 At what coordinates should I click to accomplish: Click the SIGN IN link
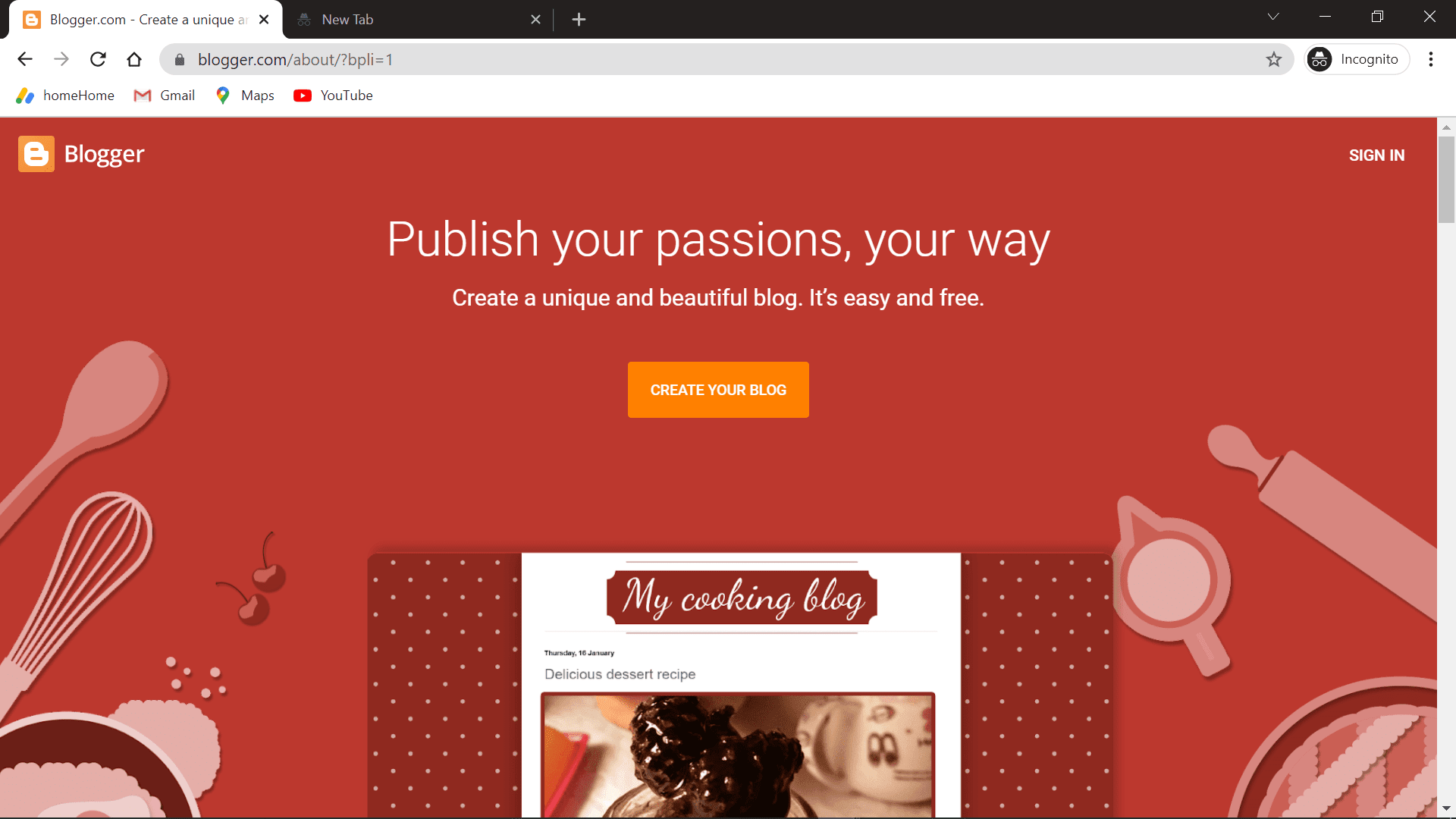coord(1377,155)
